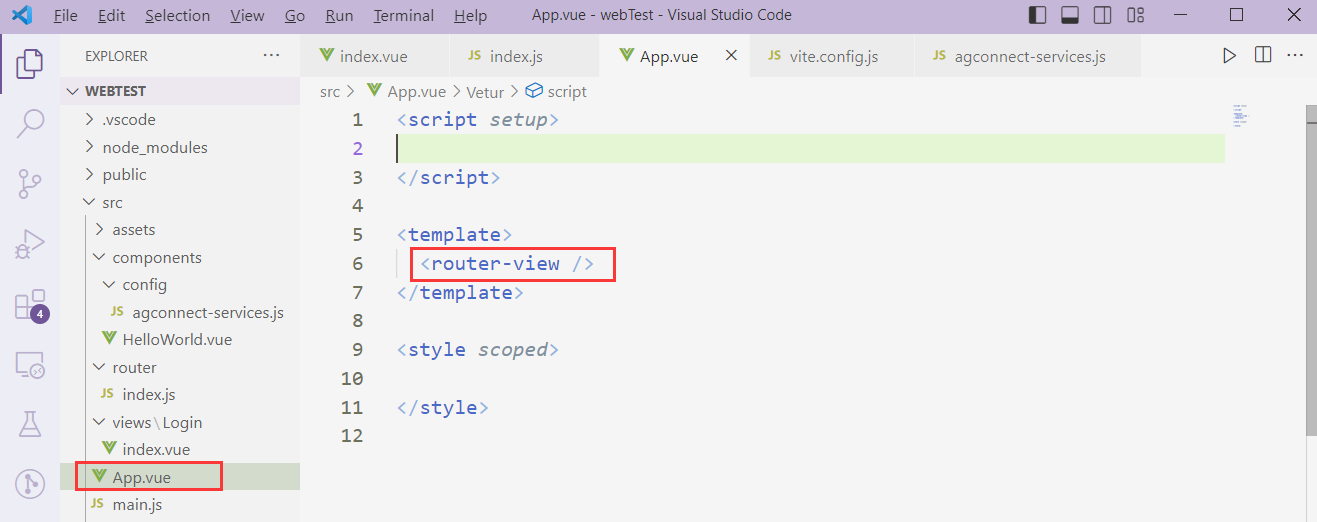Viewport: 1317px width, 522px height.
Task: Open Run and Debug view
Action: coord(30,243)
